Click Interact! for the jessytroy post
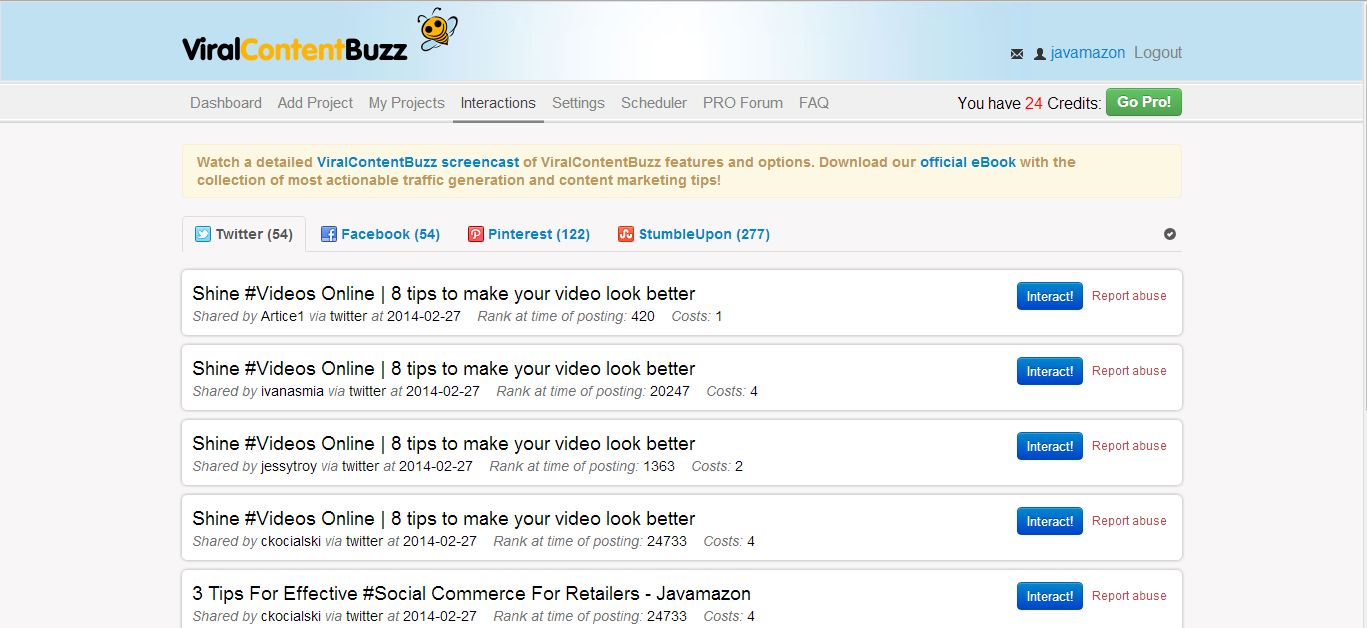Image resolution: width=1367 pixels, height=628 pixels. click(x=1050, y=446)
